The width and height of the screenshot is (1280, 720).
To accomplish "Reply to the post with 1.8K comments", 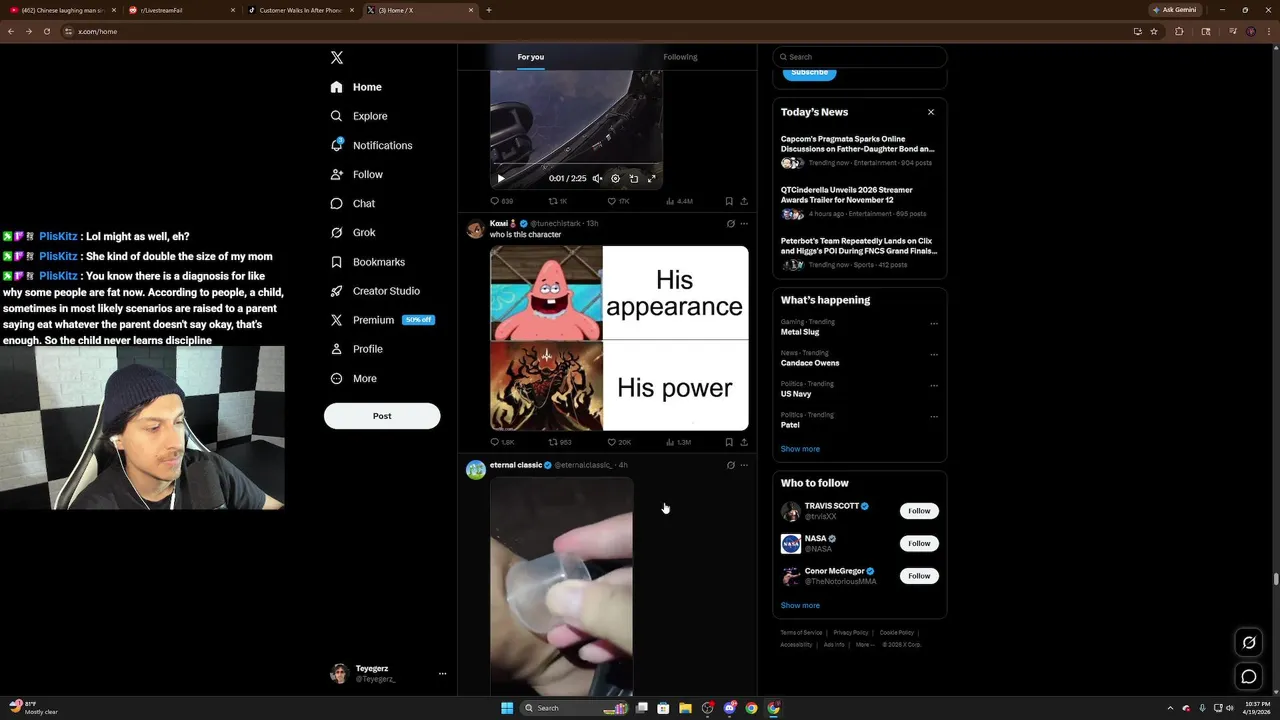I will (502, 442).
